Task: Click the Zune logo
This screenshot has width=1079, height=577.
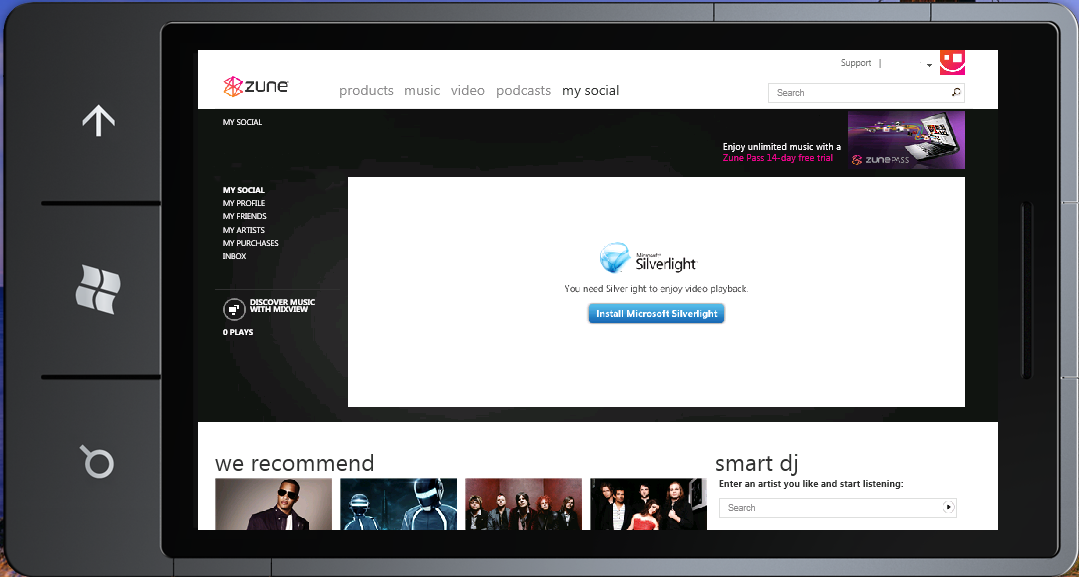Action: pyautogui.click(x=255, y=86)
